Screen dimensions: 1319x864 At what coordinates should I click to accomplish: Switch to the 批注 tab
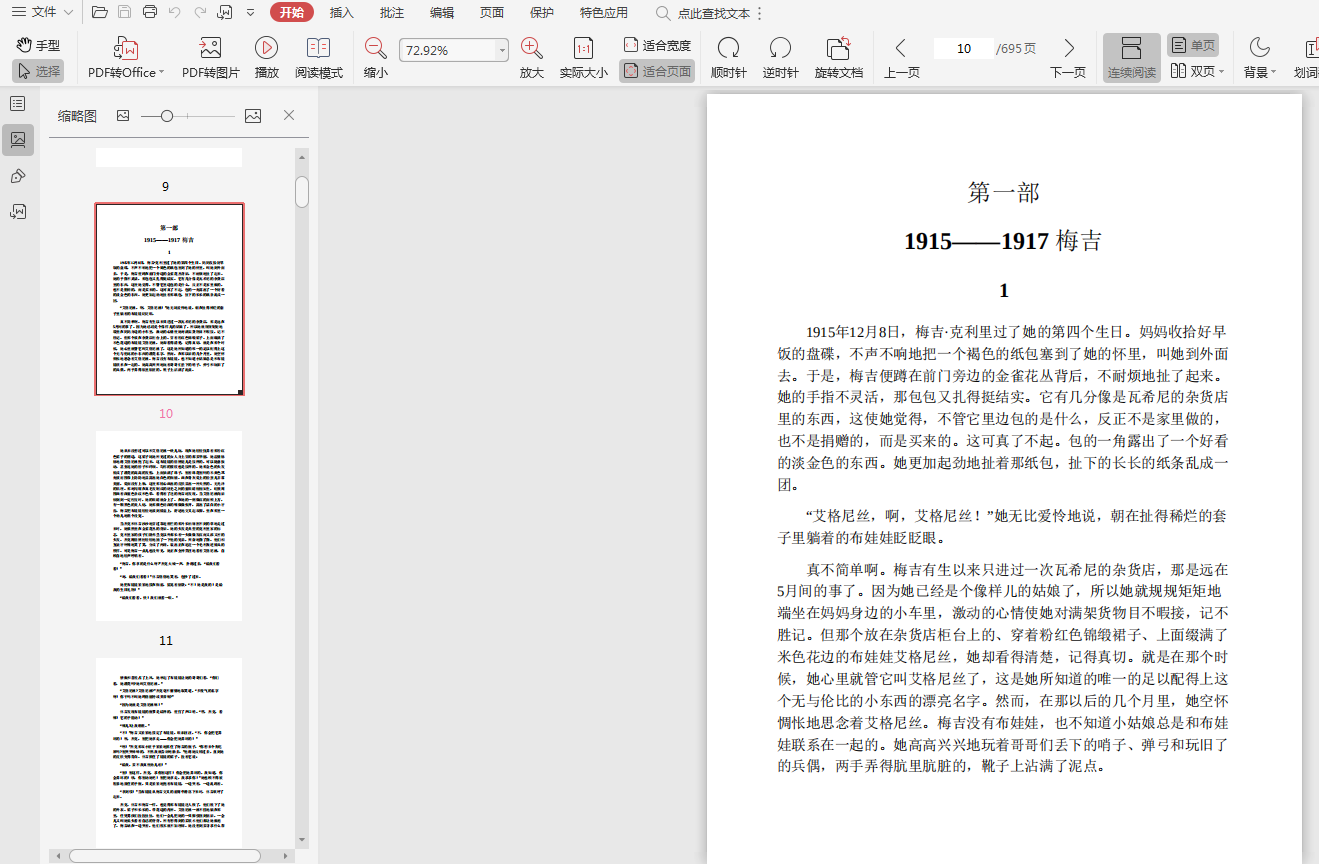[x=392, y=12]
